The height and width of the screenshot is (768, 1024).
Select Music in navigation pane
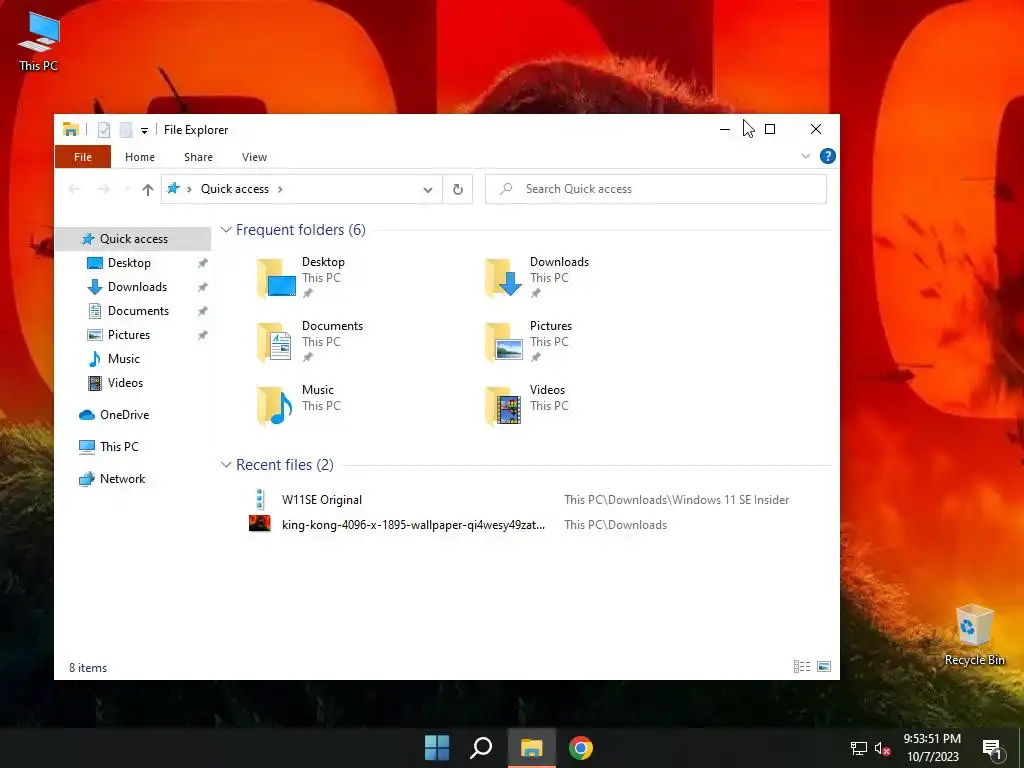click(x=123, y=359)
